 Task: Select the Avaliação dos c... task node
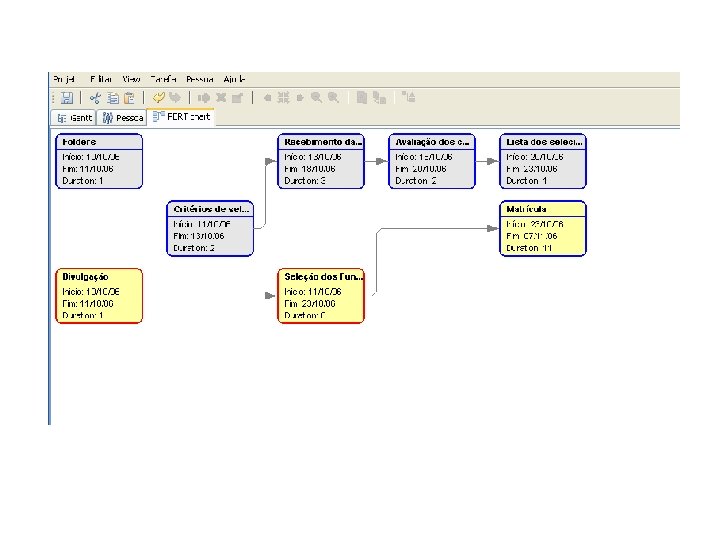coord(432,161)
